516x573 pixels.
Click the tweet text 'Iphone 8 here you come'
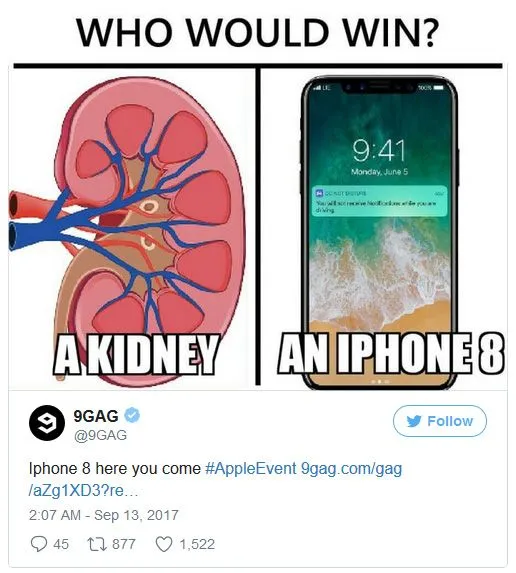115,468
